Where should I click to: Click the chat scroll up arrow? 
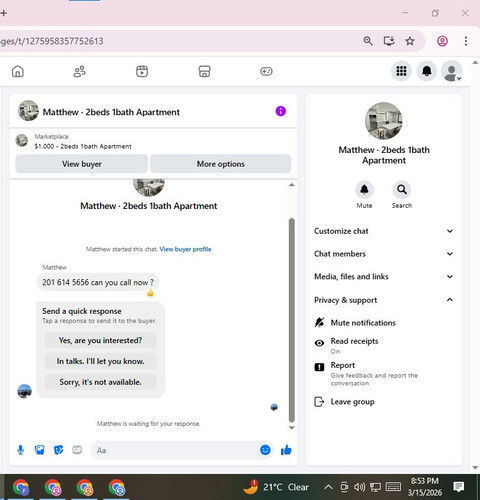(x=292, y=185)
